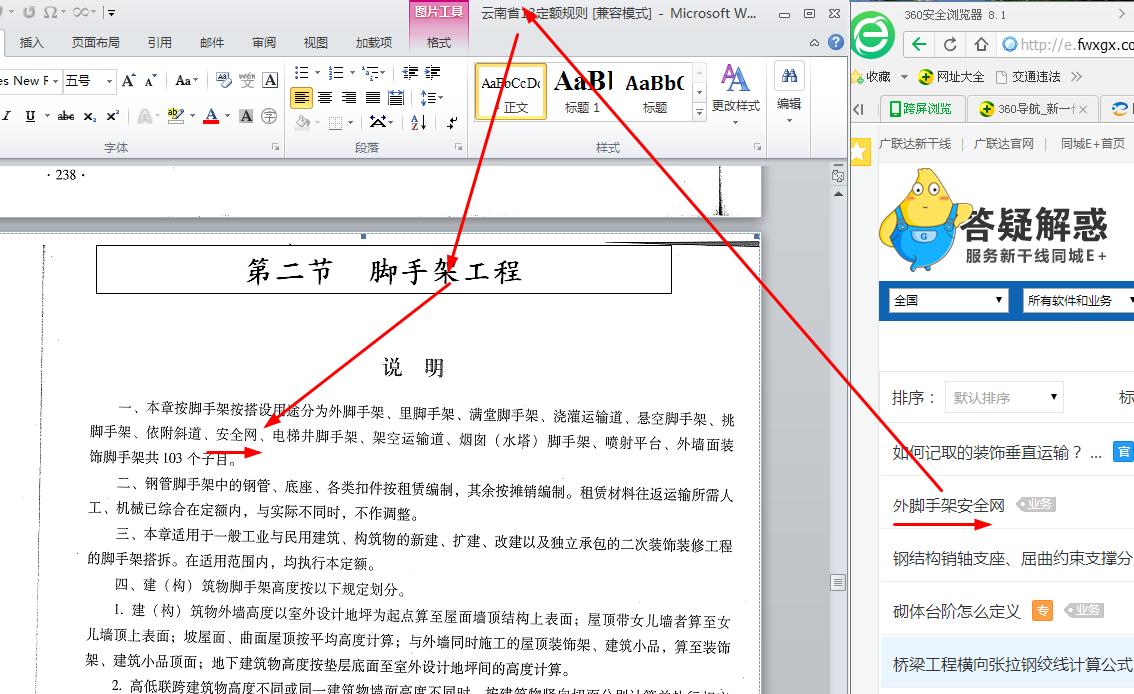The image size is (1134, 694).
Task: Go to 360 browser home page
Action: (981, 44)
